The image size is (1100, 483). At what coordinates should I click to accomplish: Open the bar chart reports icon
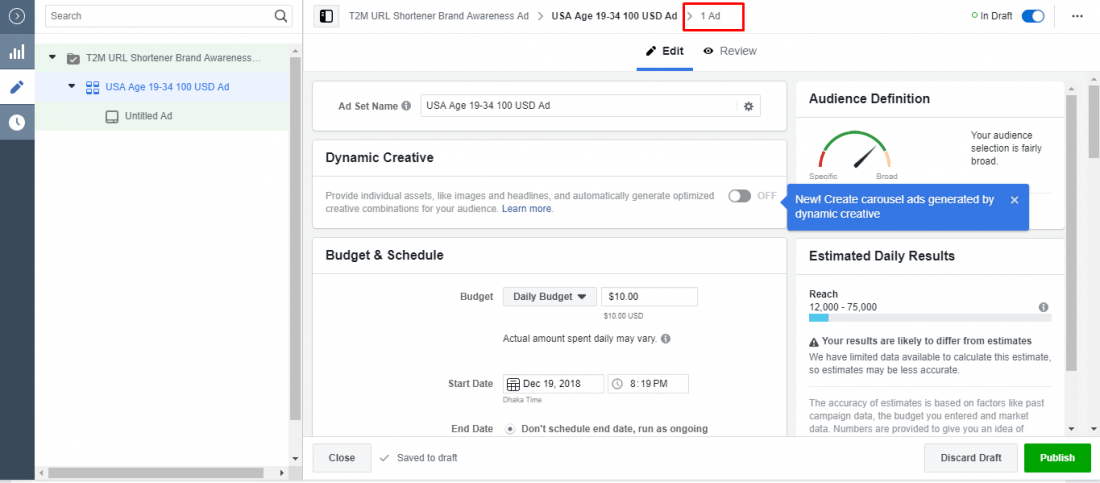[17, 52]
